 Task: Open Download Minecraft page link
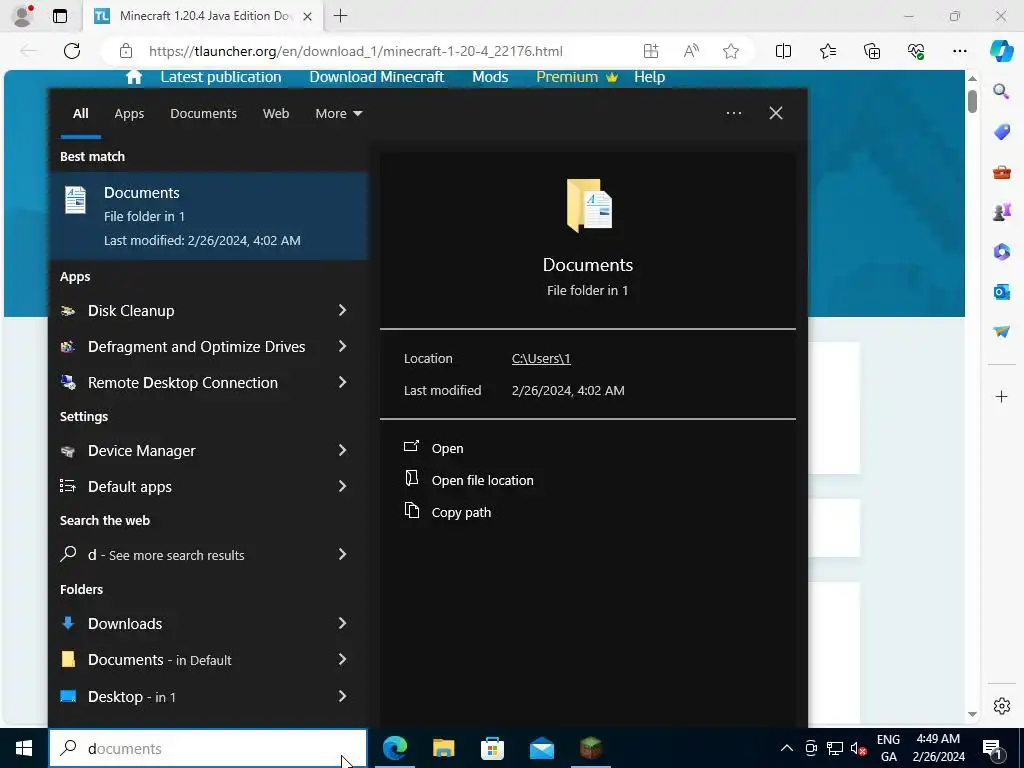pos(377,77)
